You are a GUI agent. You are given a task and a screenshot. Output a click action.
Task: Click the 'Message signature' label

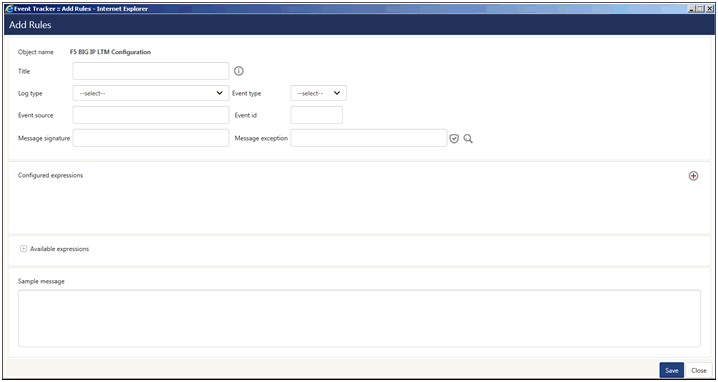point(44,138)
